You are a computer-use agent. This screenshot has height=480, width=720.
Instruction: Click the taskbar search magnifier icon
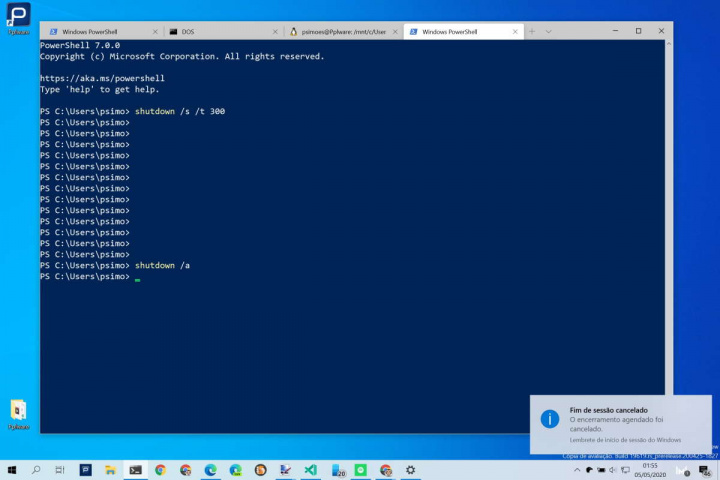coord(36,469)
